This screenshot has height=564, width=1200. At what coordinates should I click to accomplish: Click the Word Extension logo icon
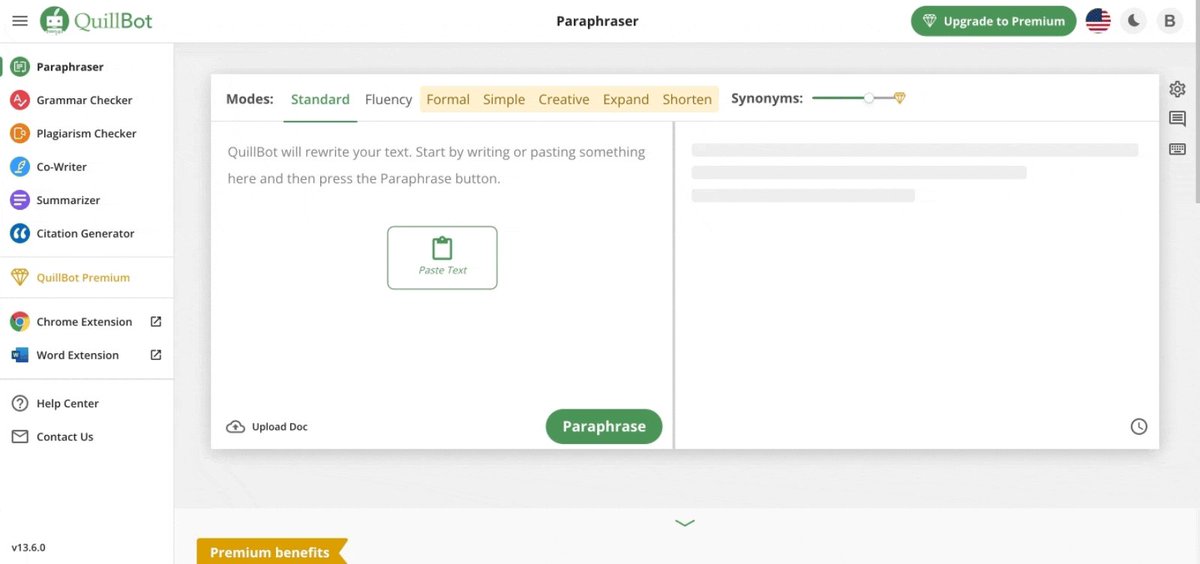[19, 355]
